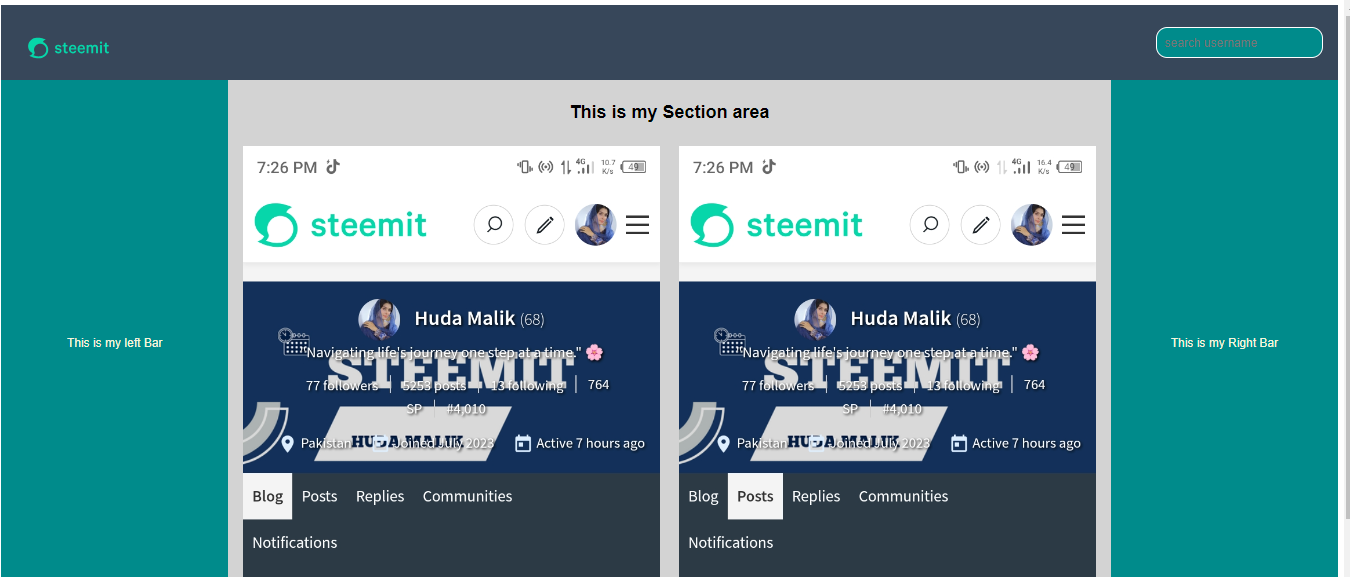The width and height of the screenshot is (1350, 577).
Task: Open the hamburger menu in the right screenshot
Action: (x=1073, y=225)
